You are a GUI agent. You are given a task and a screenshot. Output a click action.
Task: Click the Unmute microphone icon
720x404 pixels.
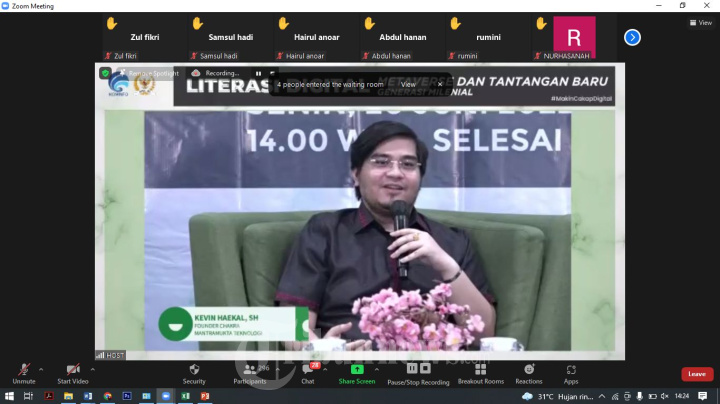pos(23,370)
